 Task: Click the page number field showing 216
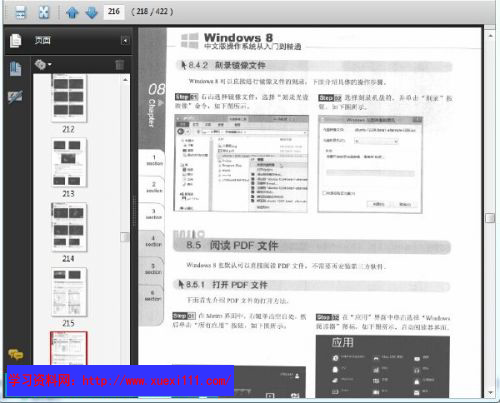click(114, 12)
